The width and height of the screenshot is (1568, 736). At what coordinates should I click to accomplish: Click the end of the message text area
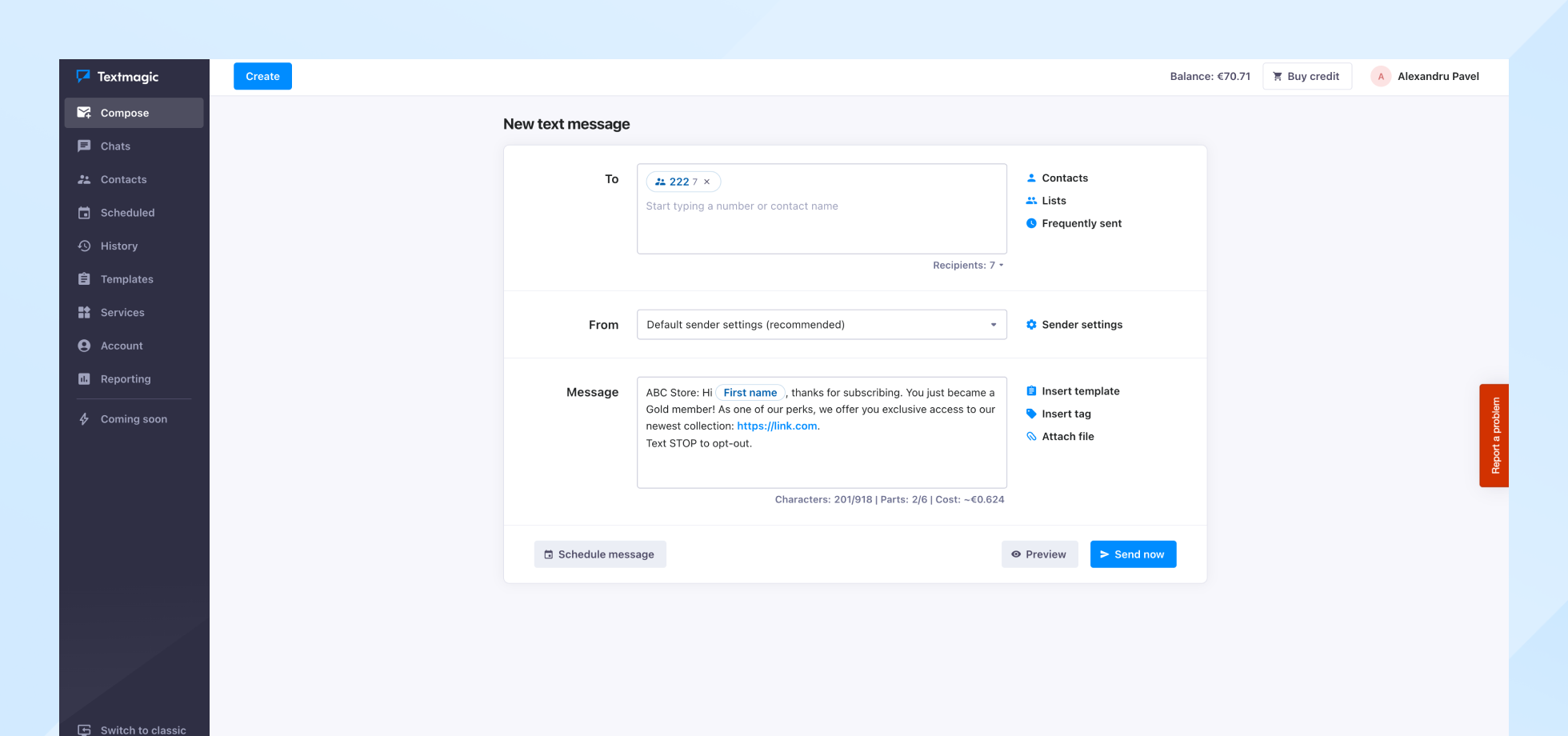pos(754,444)
